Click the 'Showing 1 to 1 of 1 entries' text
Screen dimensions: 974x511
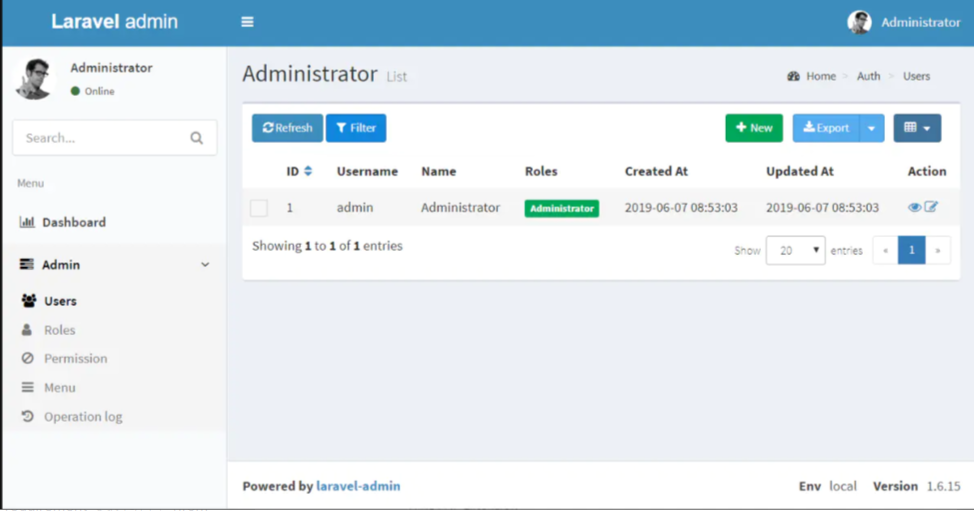coord(327,246)
